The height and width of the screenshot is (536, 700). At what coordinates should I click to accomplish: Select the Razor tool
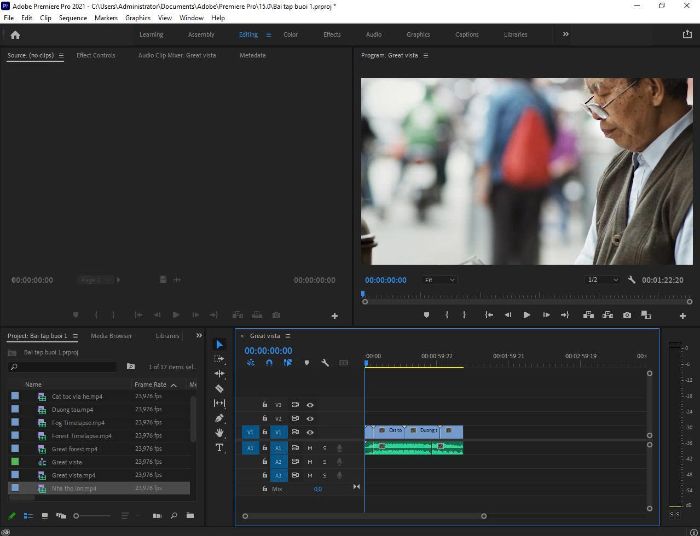tap(219, 388)
